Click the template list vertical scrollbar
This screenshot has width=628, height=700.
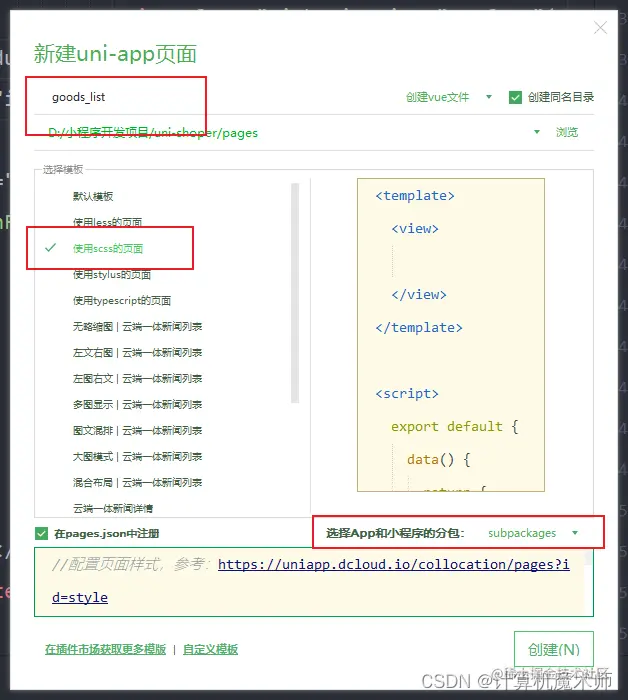(295, 293)
